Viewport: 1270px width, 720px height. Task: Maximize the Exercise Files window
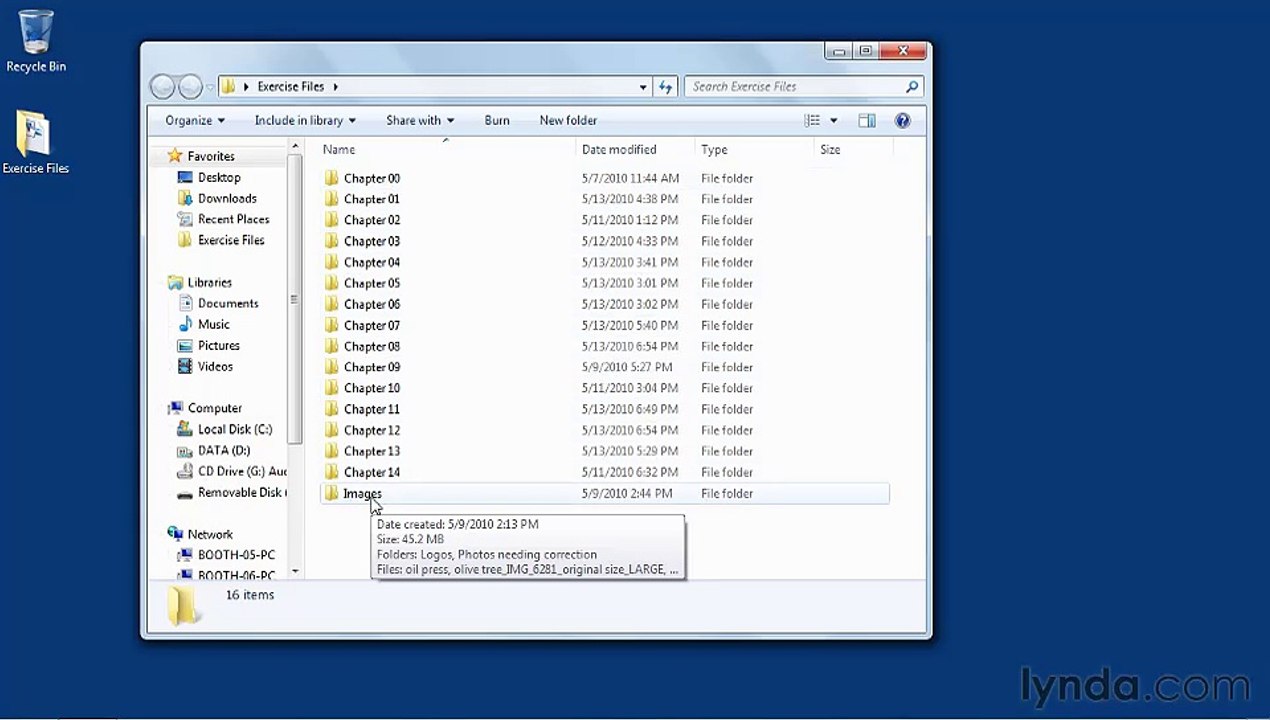pyautogui.click(x=866, y=51)
